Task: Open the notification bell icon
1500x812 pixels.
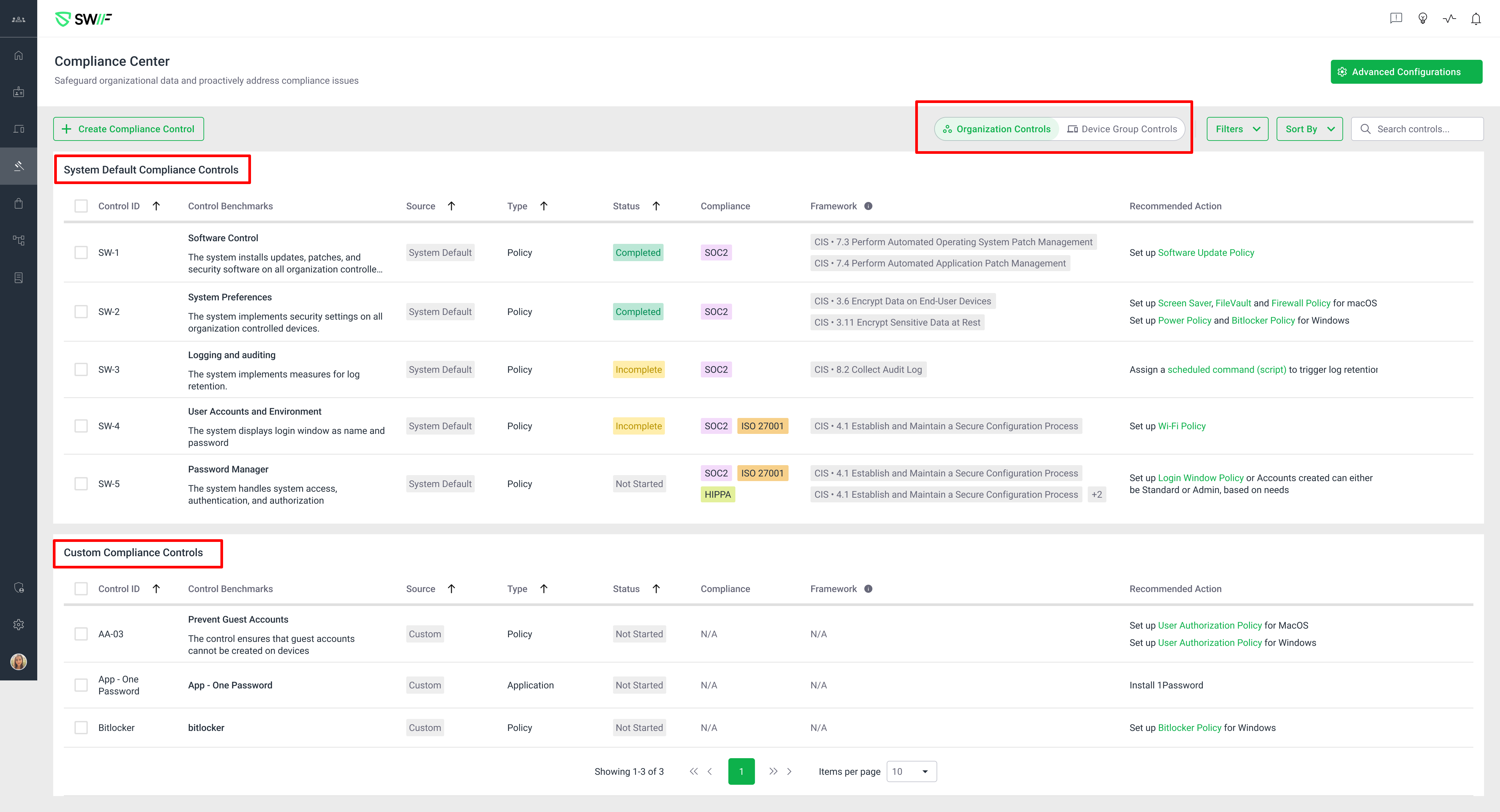Action: (1475, 19)
